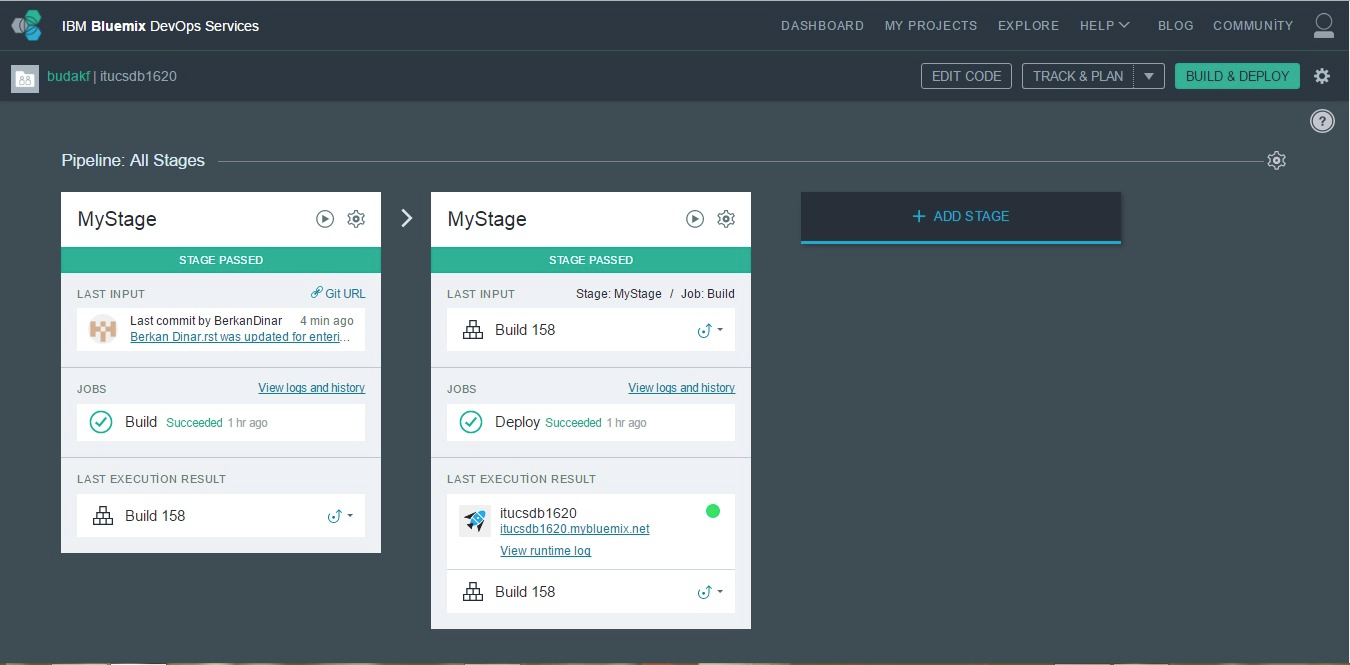Click the budakf owner link
The image size is (1350, 665).
pyautogui.click(x=68, y=76)
